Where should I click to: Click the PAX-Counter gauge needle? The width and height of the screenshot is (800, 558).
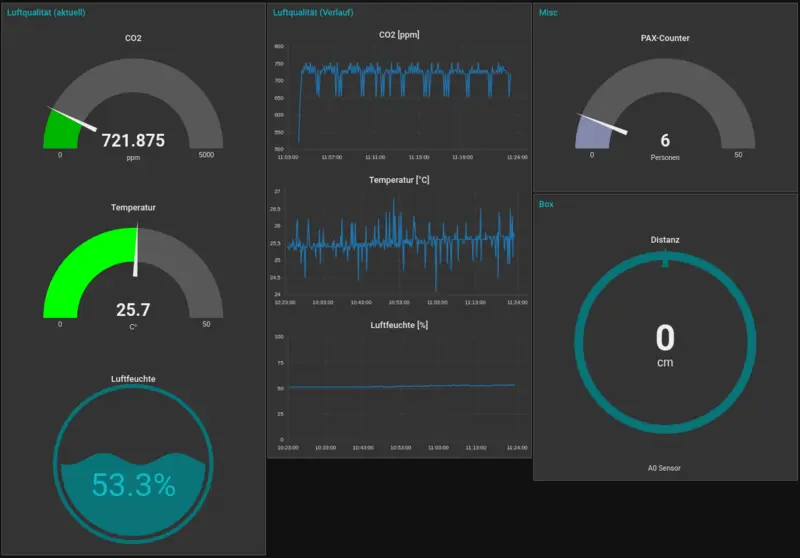604,124
